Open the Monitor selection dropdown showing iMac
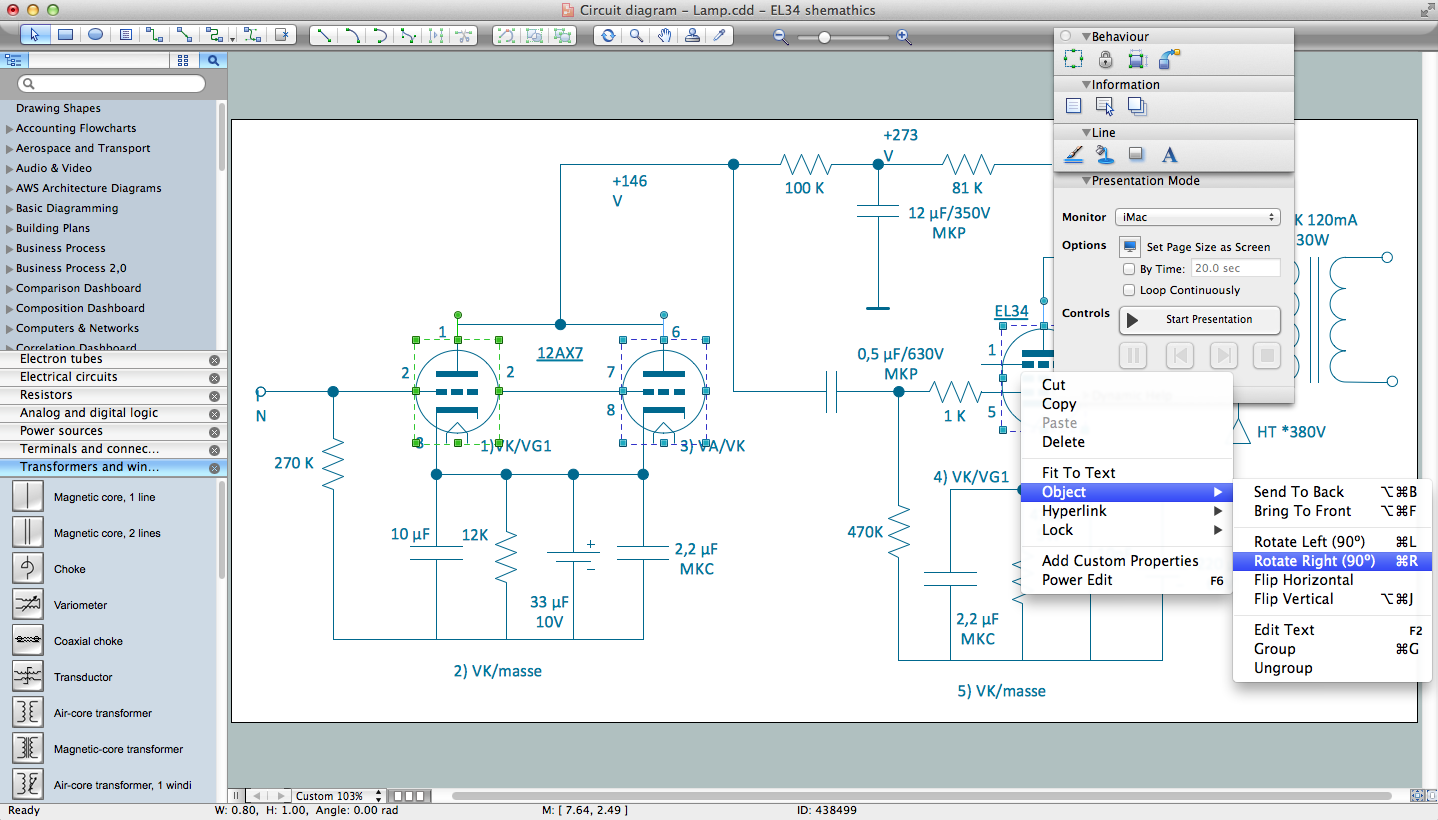The image size is (1438, 820). point(1197,216)
